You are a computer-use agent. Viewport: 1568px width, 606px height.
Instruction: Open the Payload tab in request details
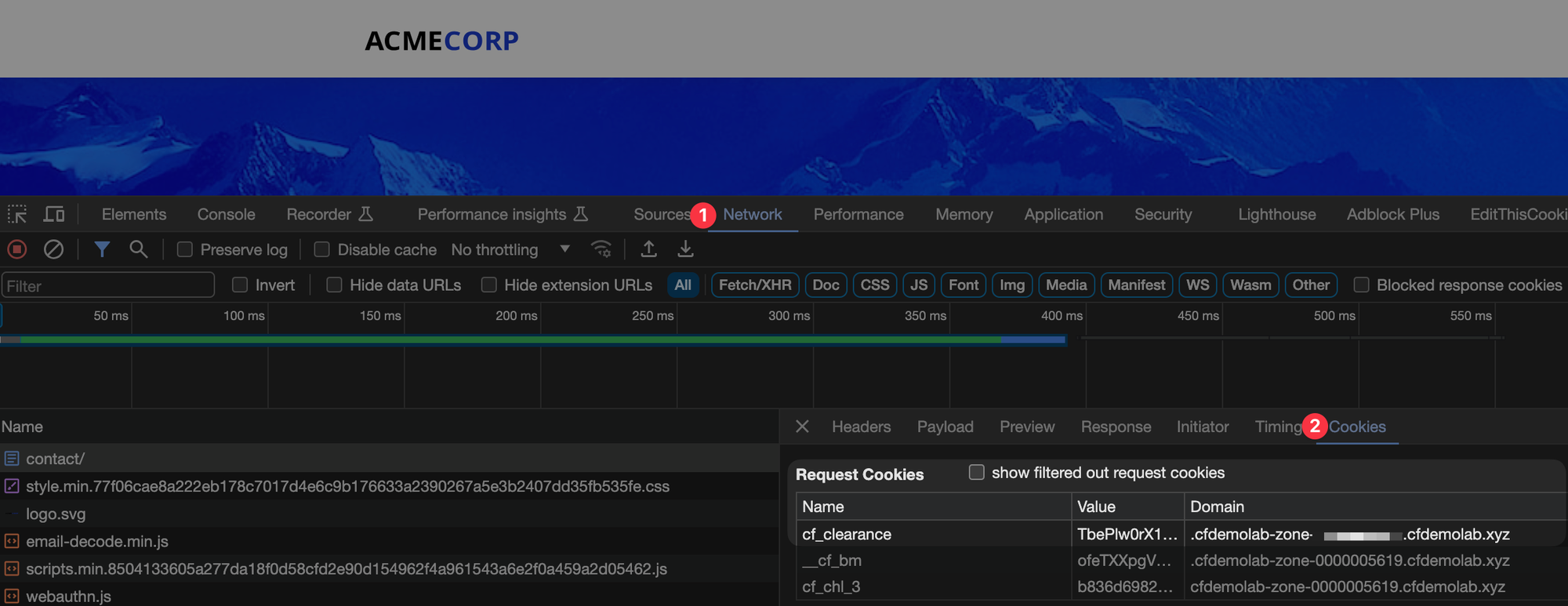[945, 426]
